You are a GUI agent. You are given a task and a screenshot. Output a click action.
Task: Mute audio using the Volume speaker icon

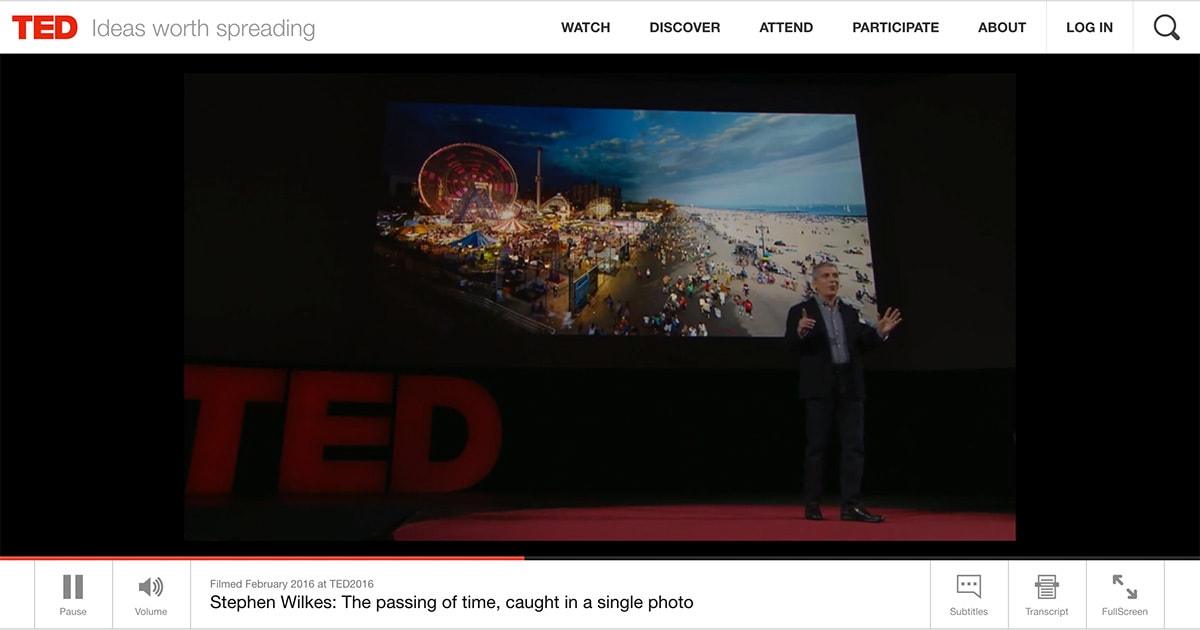(x=151, y=594)
